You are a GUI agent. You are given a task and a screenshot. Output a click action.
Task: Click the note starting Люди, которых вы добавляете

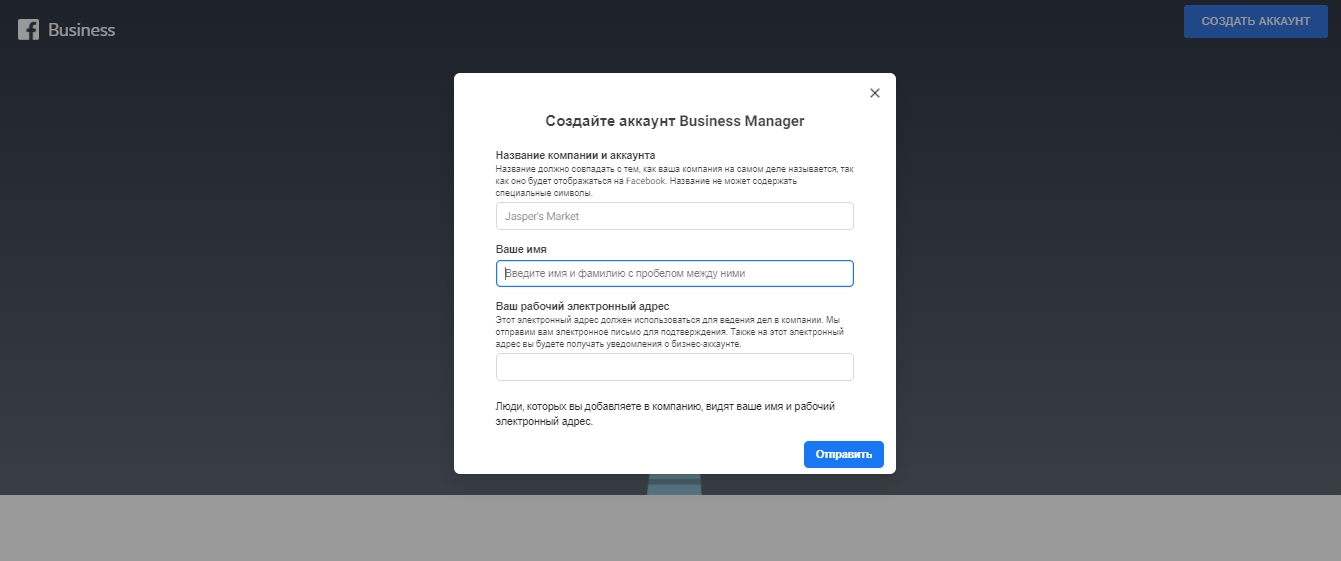665,414
